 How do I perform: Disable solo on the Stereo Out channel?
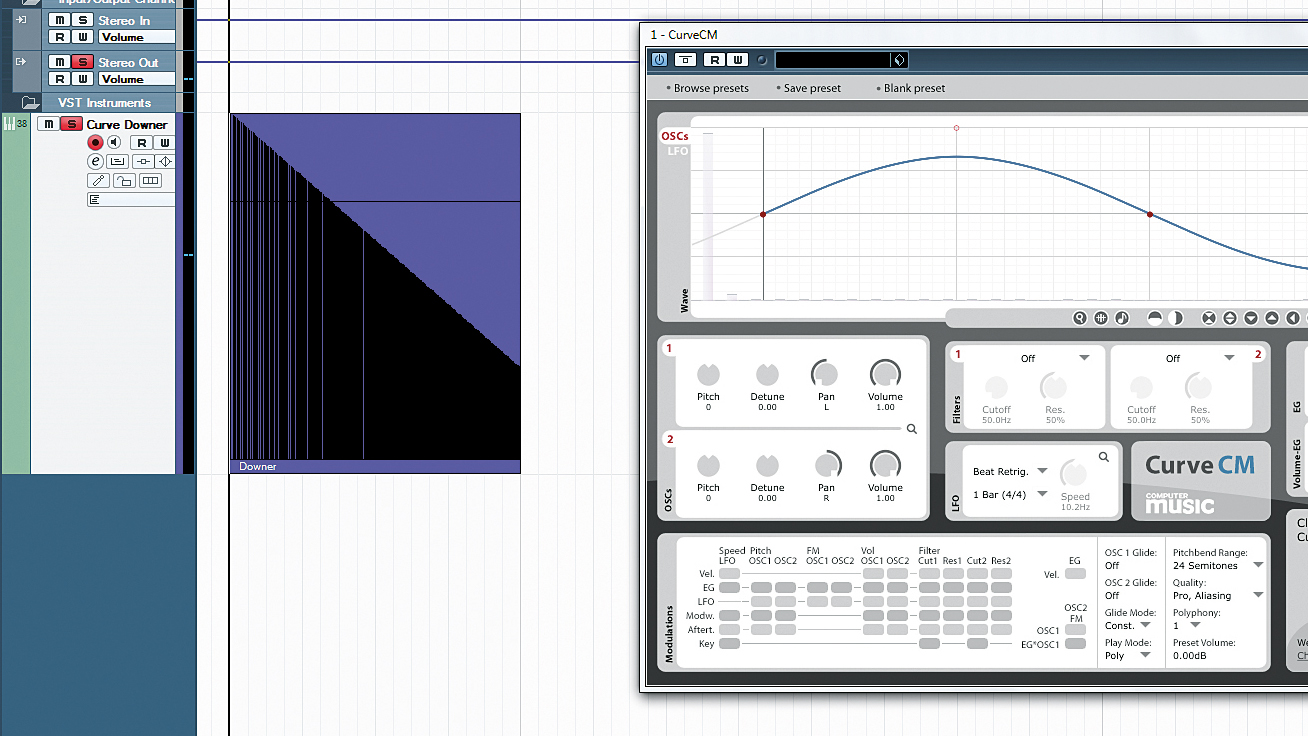pyautogui.click(x=83, y=62)
